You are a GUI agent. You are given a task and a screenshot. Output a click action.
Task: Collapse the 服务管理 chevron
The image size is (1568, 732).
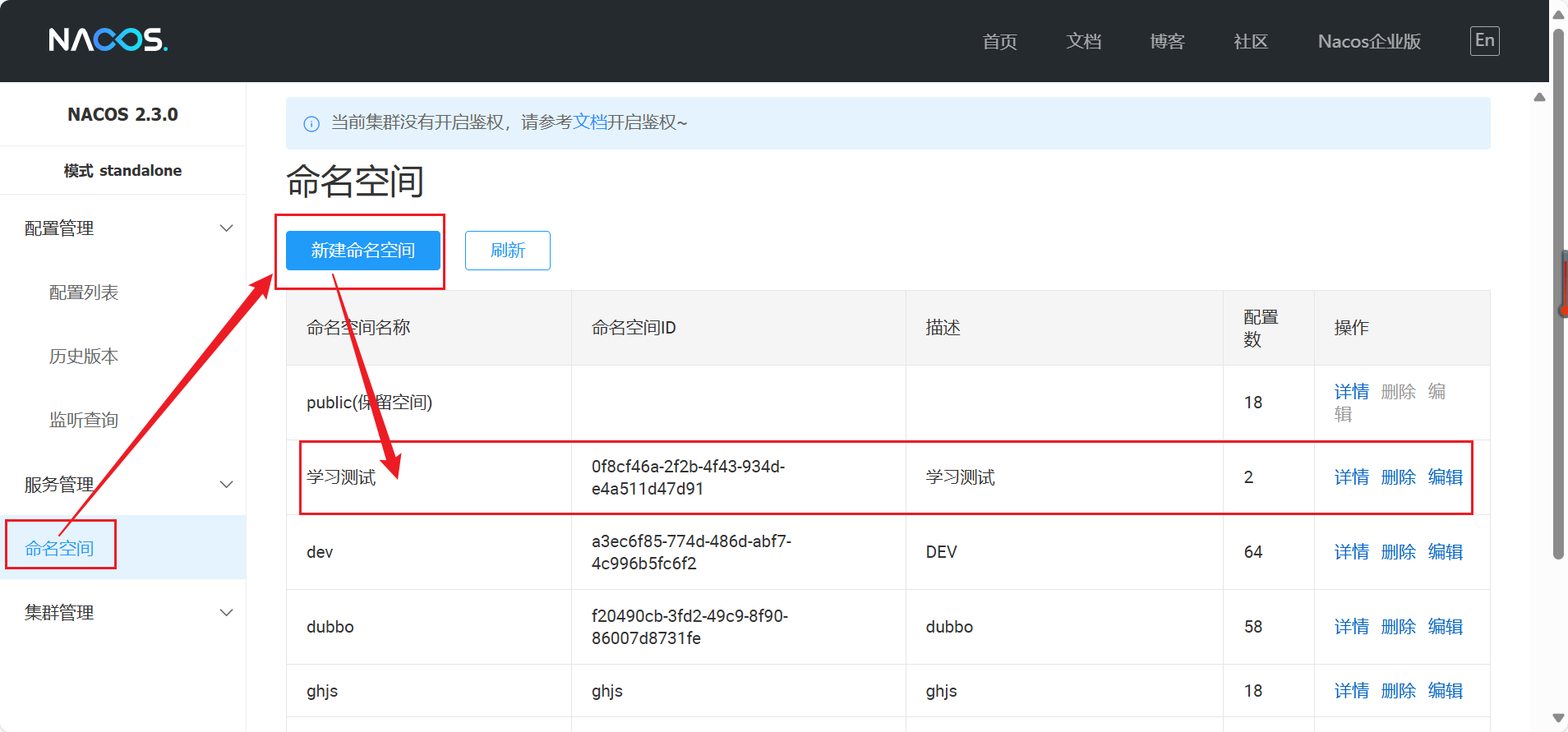(x=227, y=485)
